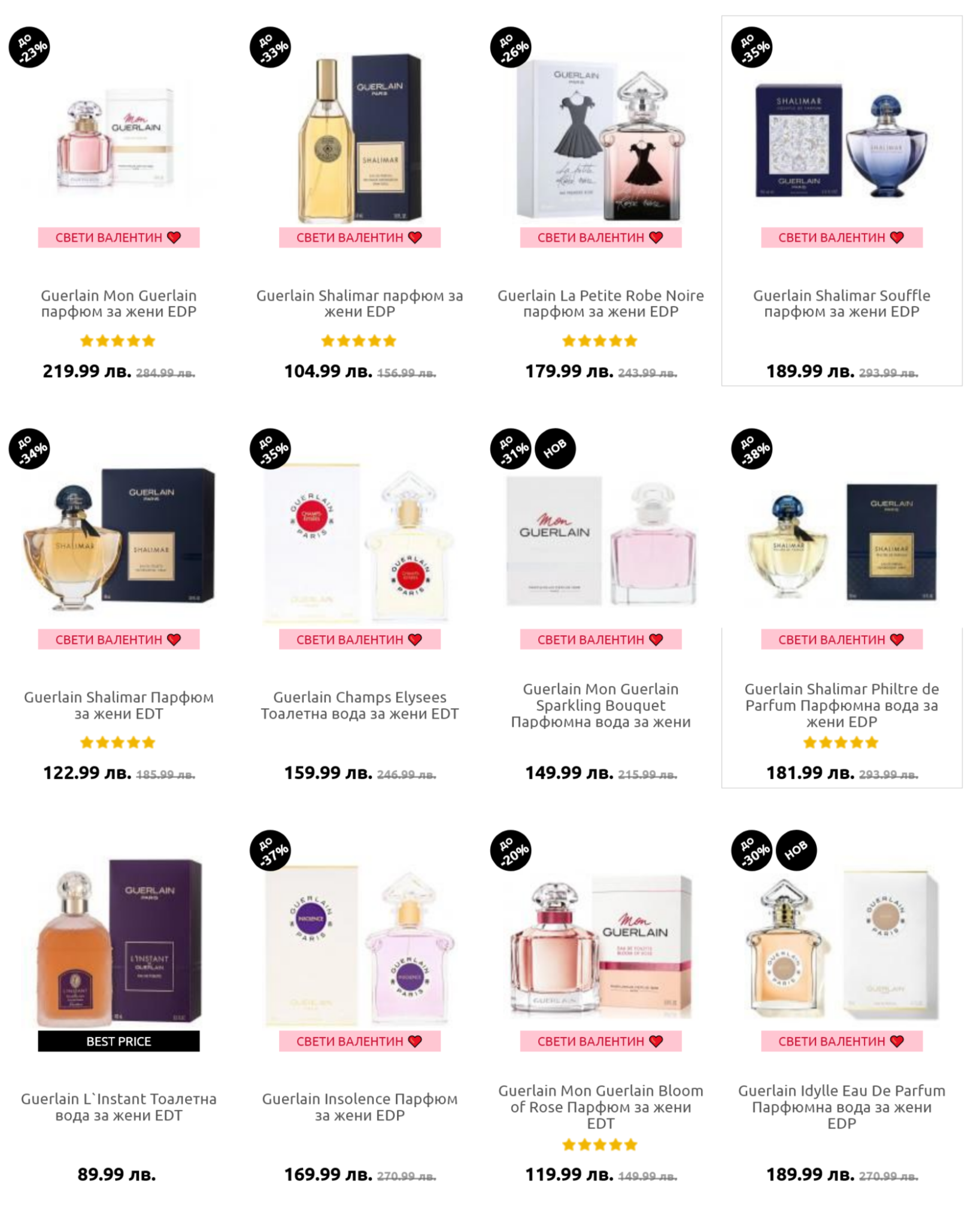This screenshot has width=980, height=1226.
Task: Click Свети Валентин banner under Champs Elysees
Action: click(360, 639)
